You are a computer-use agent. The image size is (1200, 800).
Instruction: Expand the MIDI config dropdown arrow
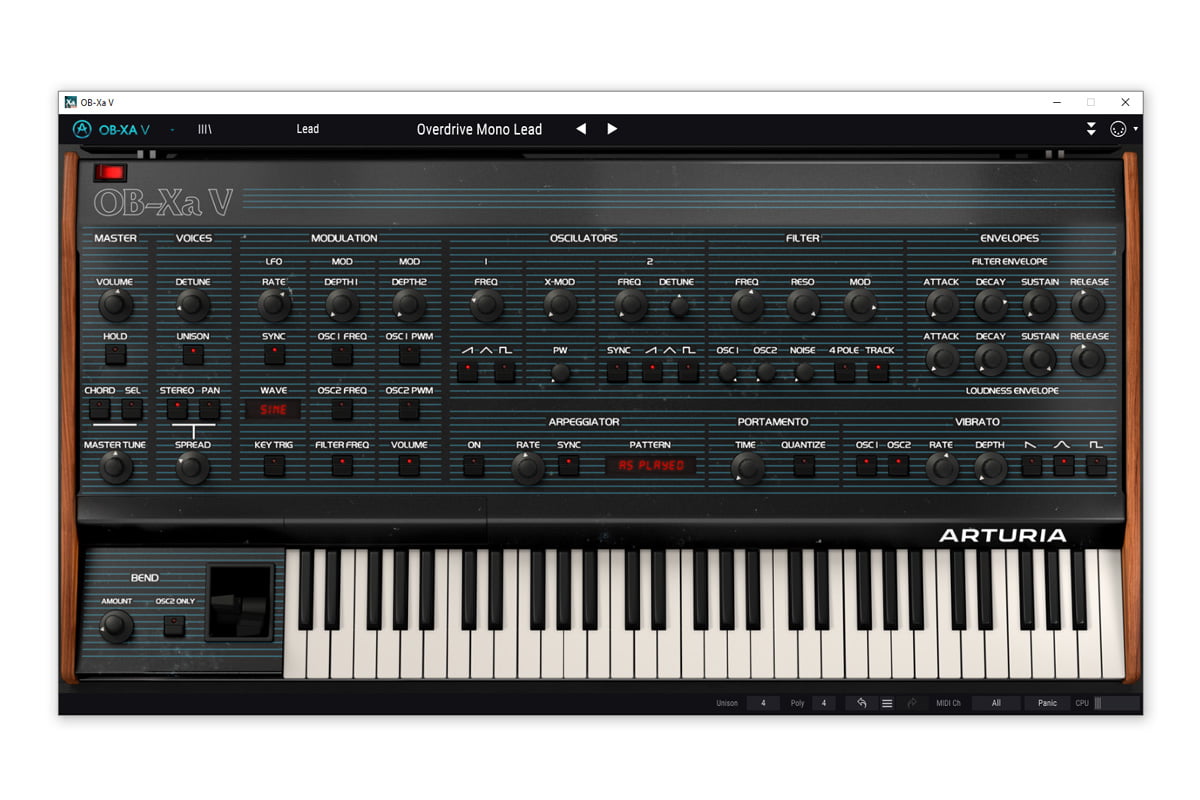(1135, 129)
